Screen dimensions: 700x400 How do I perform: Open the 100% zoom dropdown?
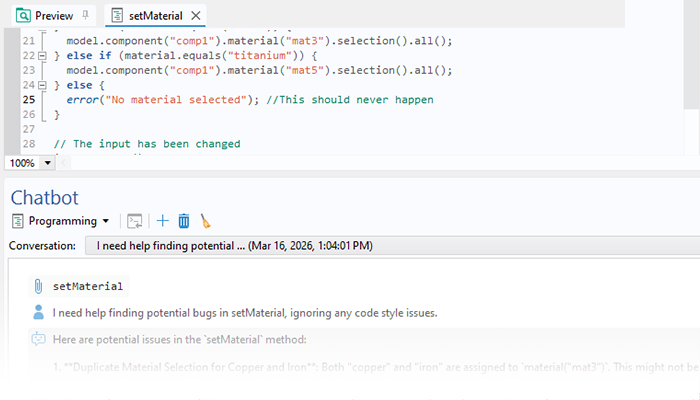(x=47, y=163)
